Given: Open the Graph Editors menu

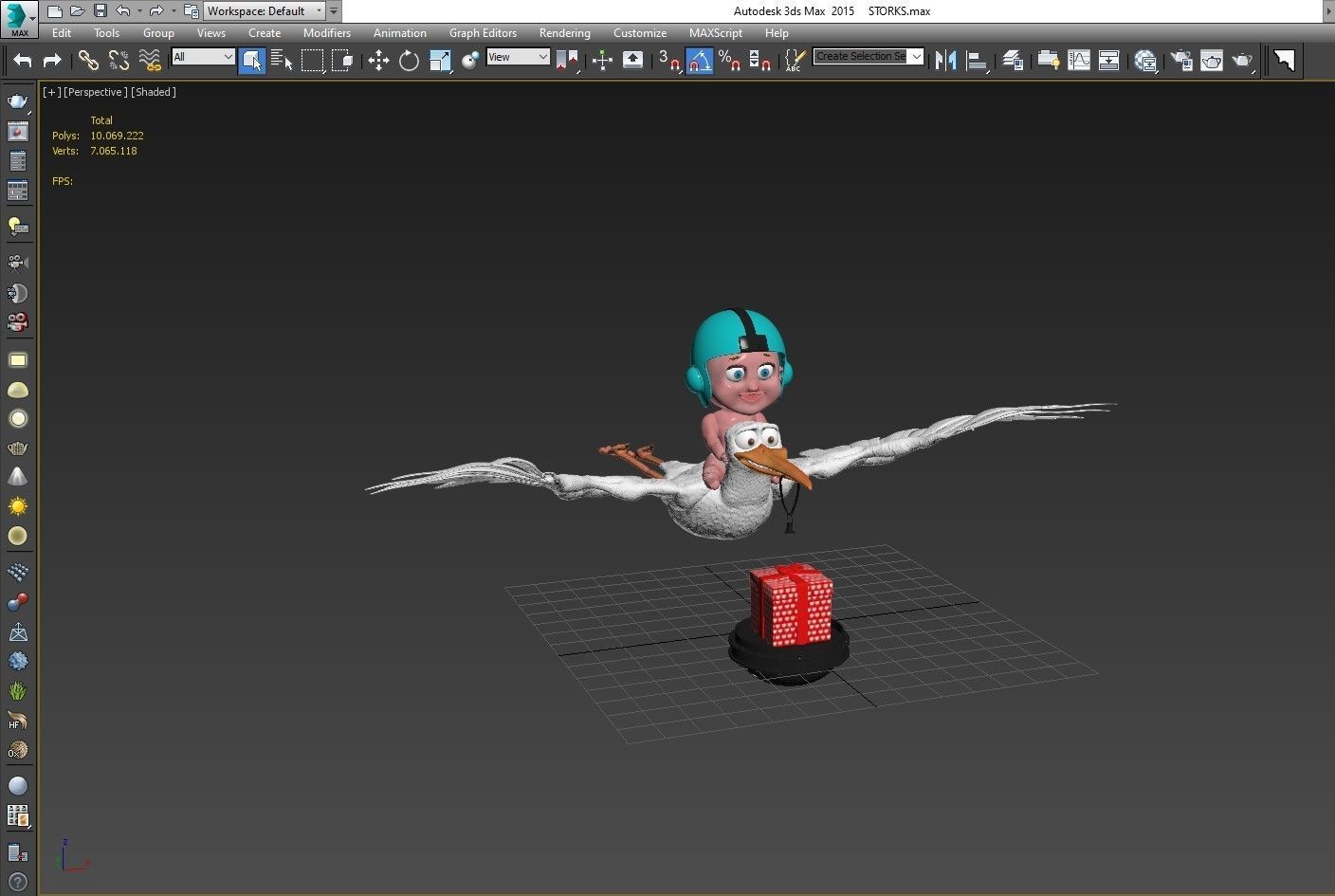Looking at the screenshot, I should pos(483,32).
